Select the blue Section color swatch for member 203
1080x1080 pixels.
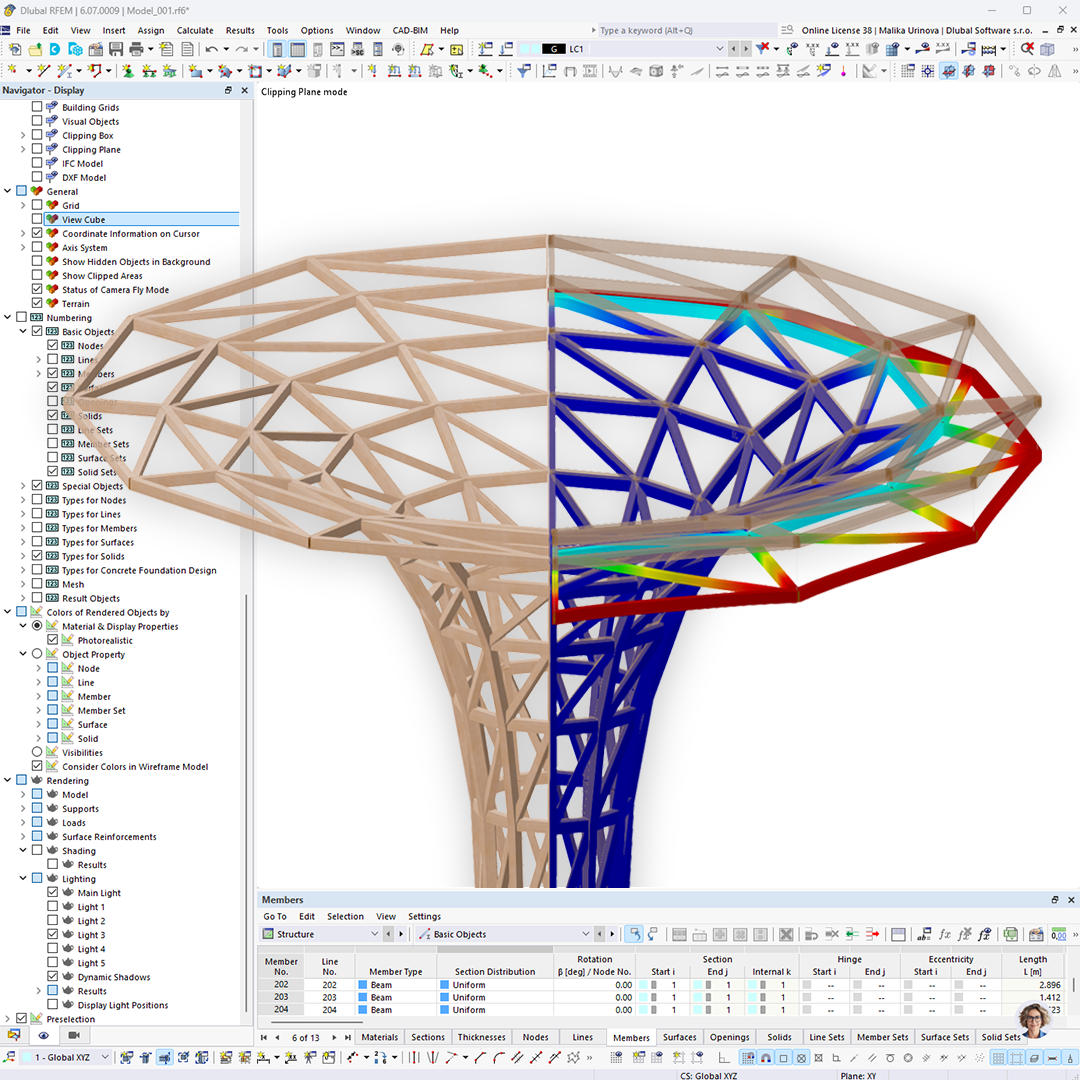444,996
